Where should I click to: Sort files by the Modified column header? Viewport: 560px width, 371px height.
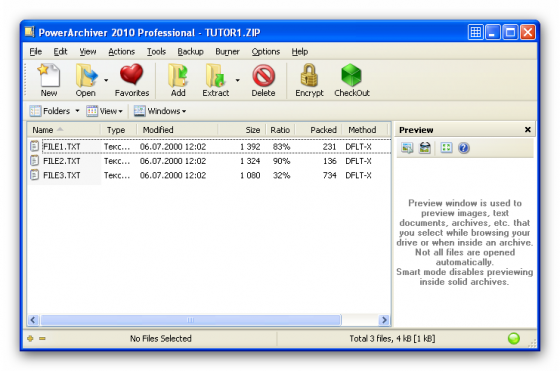[x=177, y=130]
